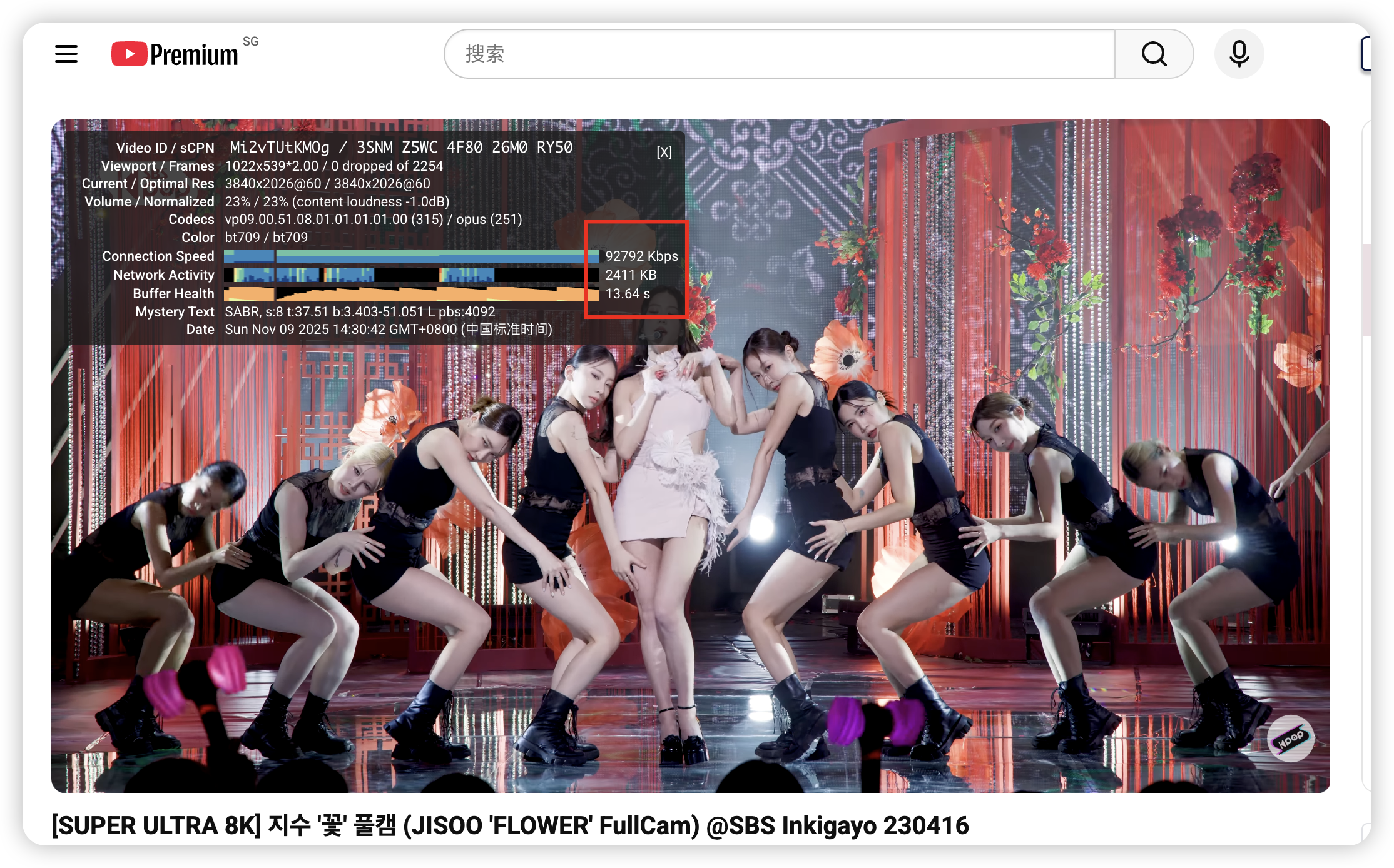The height and width of the screenshot is (868, 1394).
Task: Click the partly visible top-right edge button
Action: (x=1366, y=54)
